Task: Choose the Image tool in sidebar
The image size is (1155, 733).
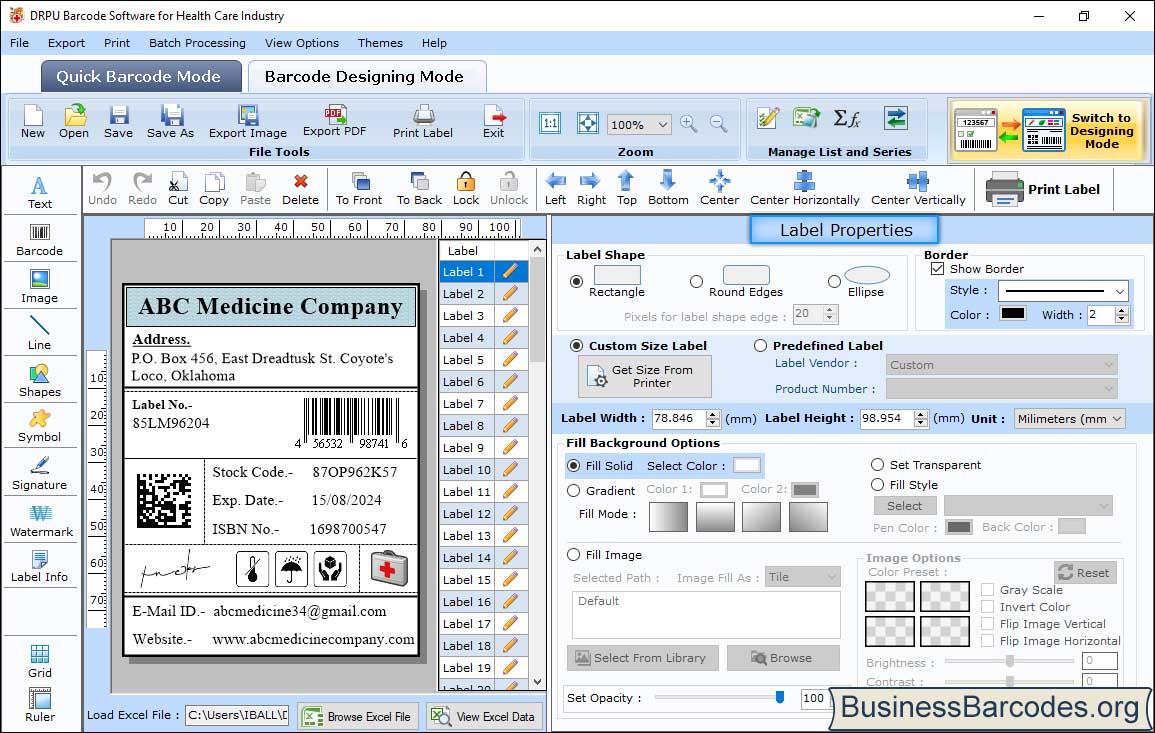Action: (x=40, y=287)
